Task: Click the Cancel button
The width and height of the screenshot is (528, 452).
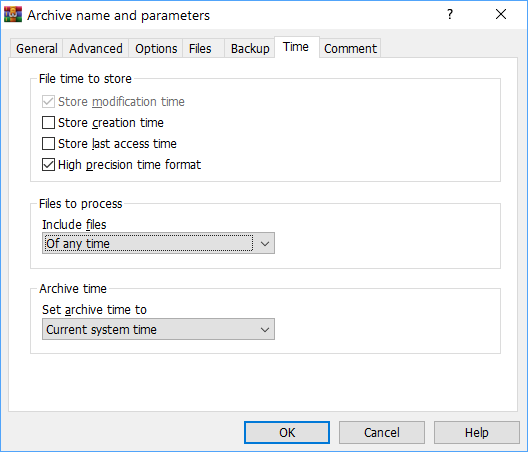Action: coord(382,432)
